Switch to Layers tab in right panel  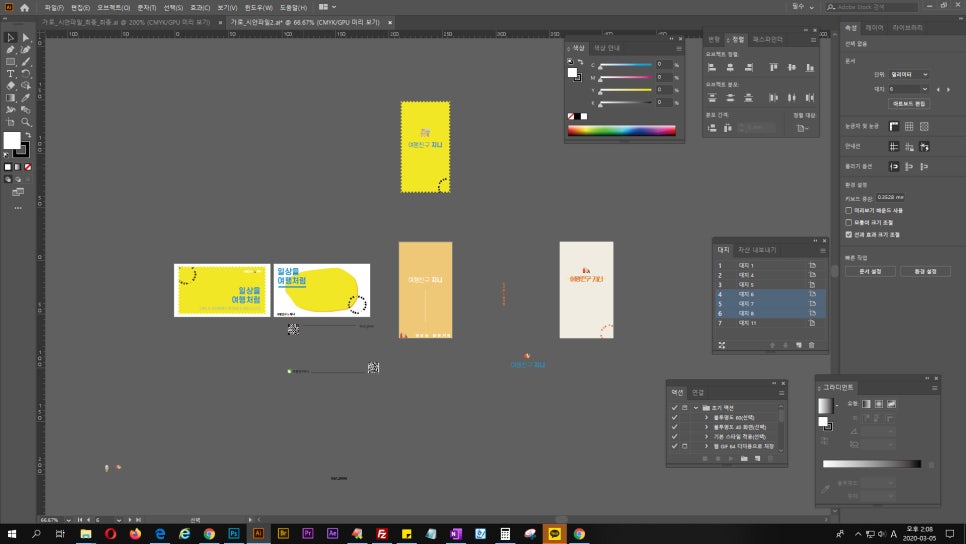coord(874,28)
